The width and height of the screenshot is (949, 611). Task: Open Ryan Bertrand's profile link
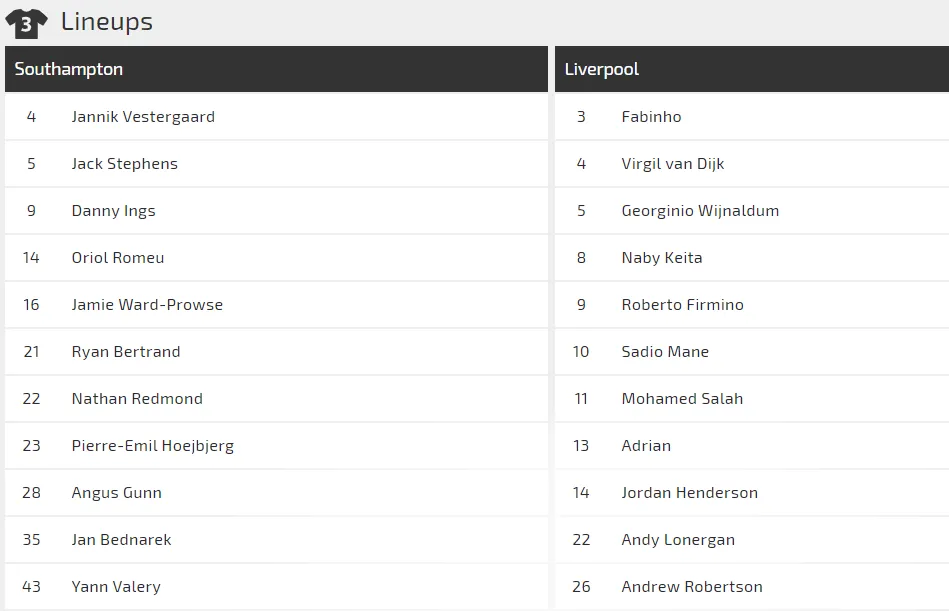(126, 352)
